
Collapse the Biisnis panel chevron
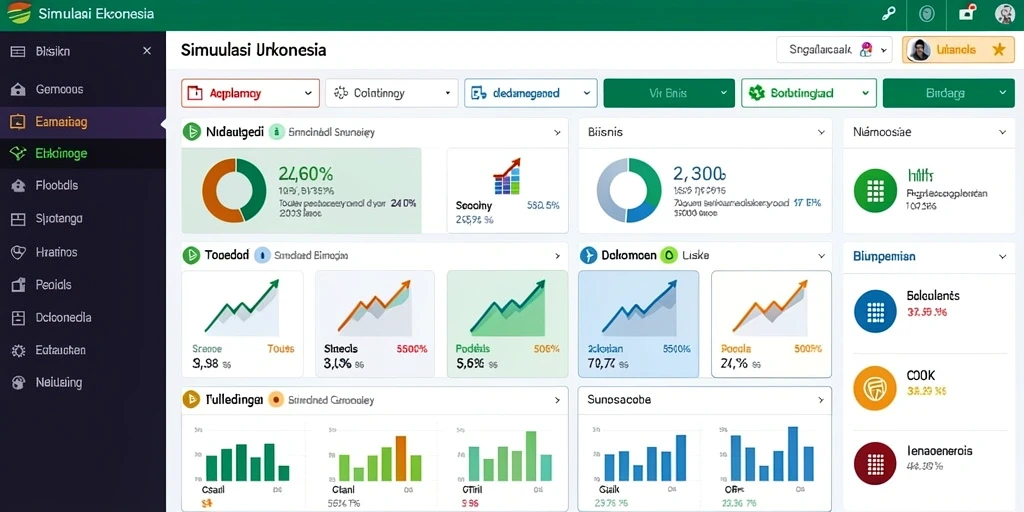(821, 132)
